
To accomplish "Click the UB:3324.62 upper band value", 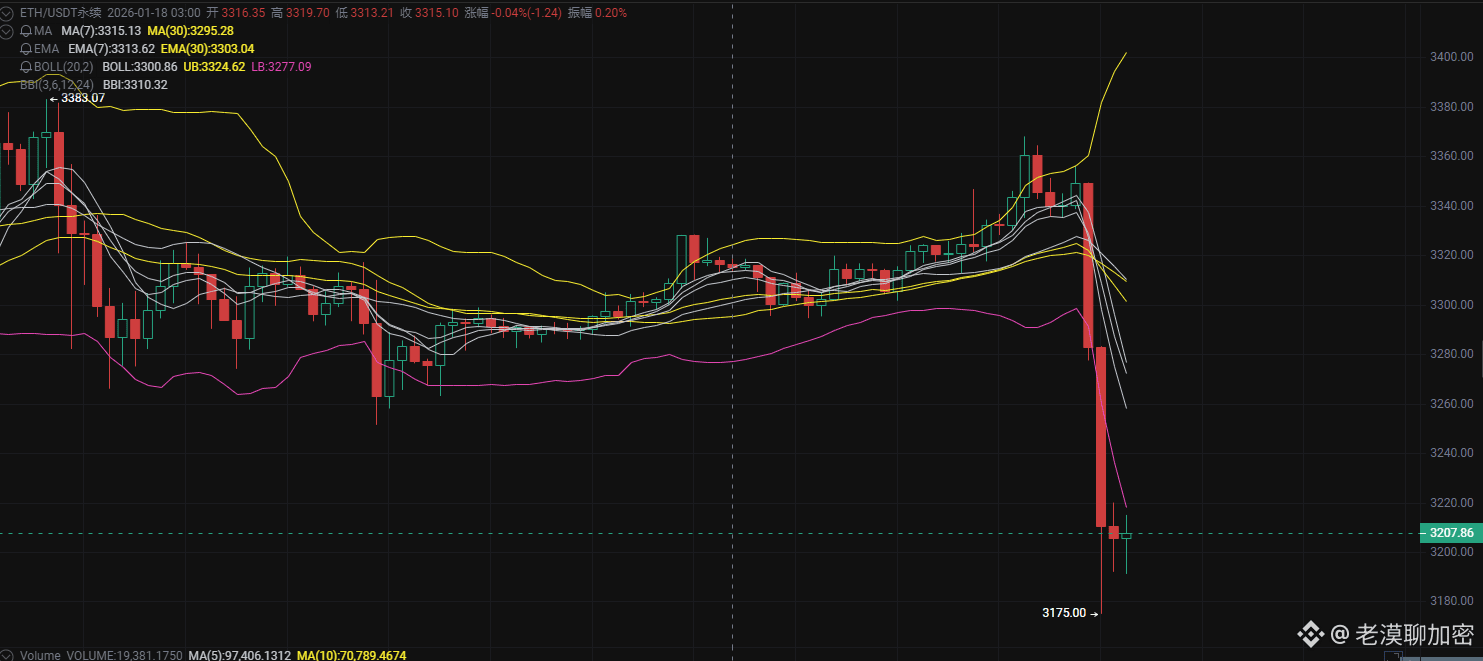I will pos(214,67).
